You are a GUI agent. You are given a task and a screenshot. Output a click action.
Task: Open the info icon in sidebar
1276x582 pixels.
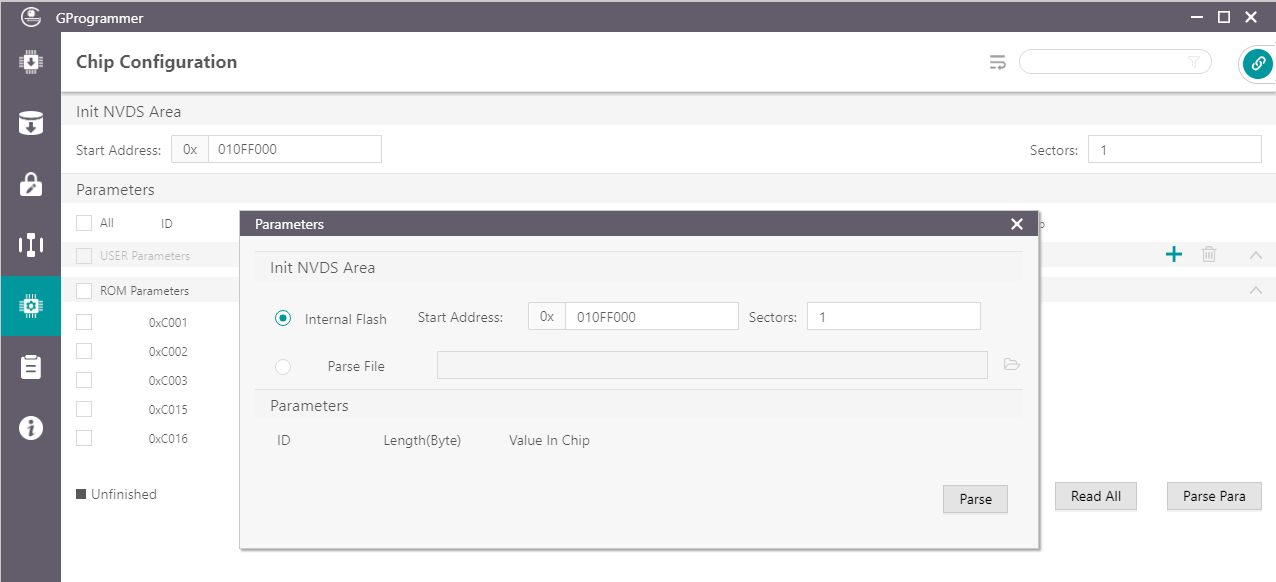click(30, 428)
